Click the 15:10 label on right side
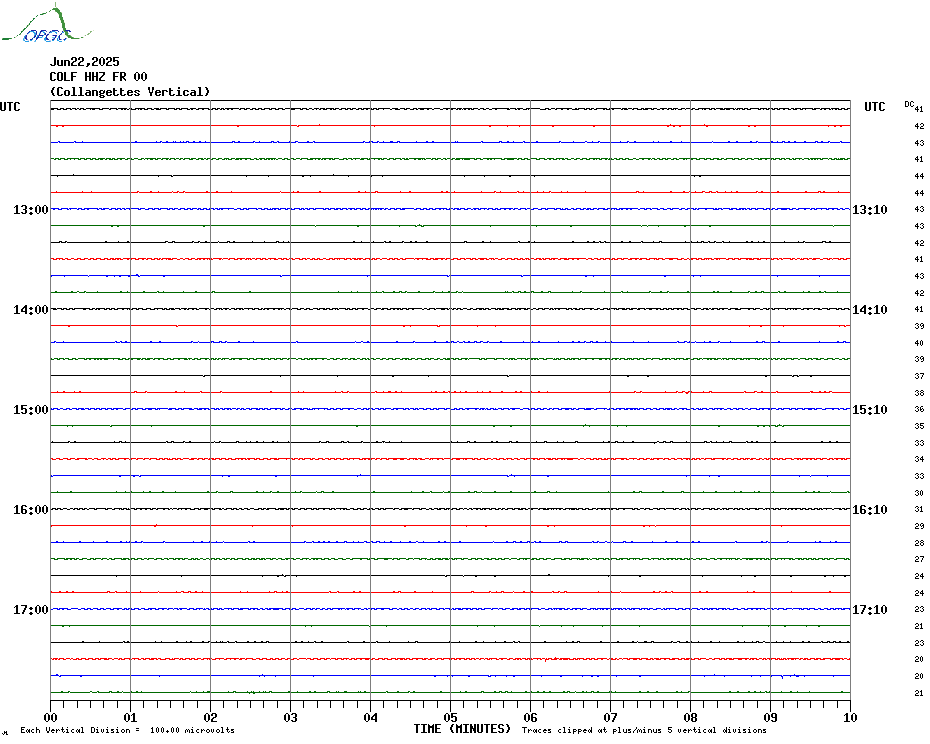 869,410
